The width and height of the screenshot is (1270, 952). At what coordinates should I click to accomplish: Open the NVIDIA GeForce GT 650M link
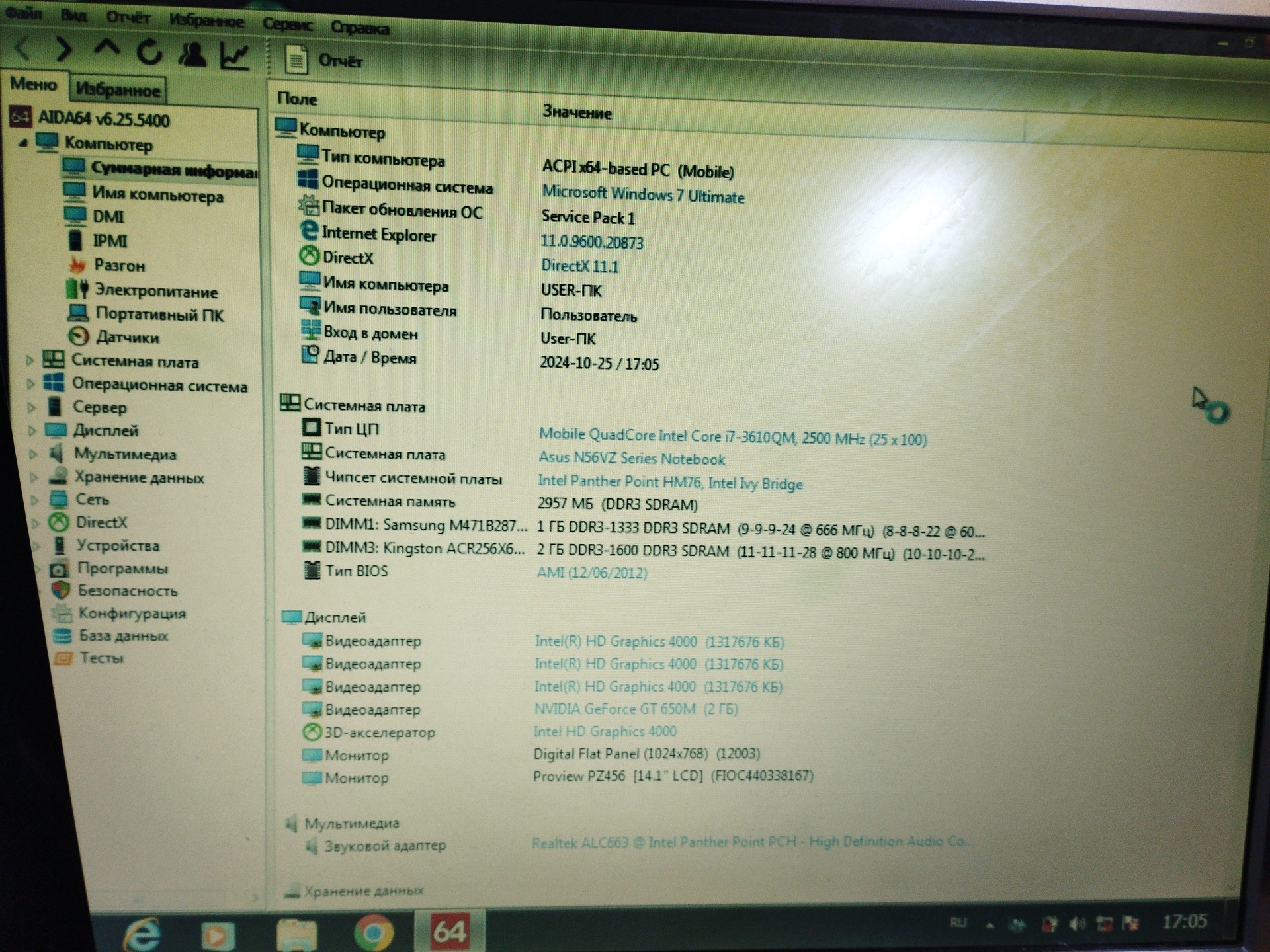pos(636,709)
